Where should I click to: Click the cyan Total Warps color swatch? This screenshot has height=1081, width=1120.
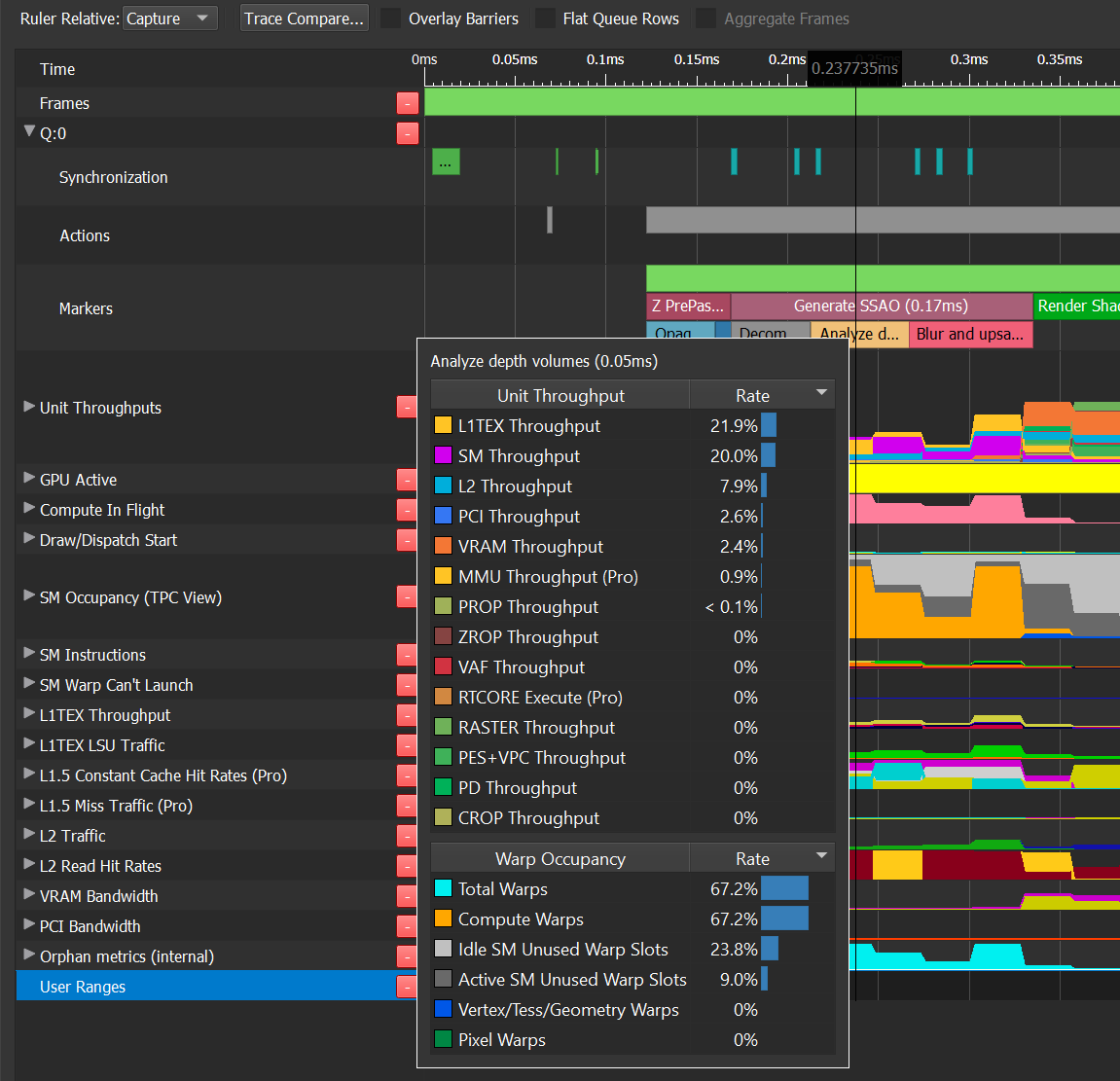click(x=442, y=887)
